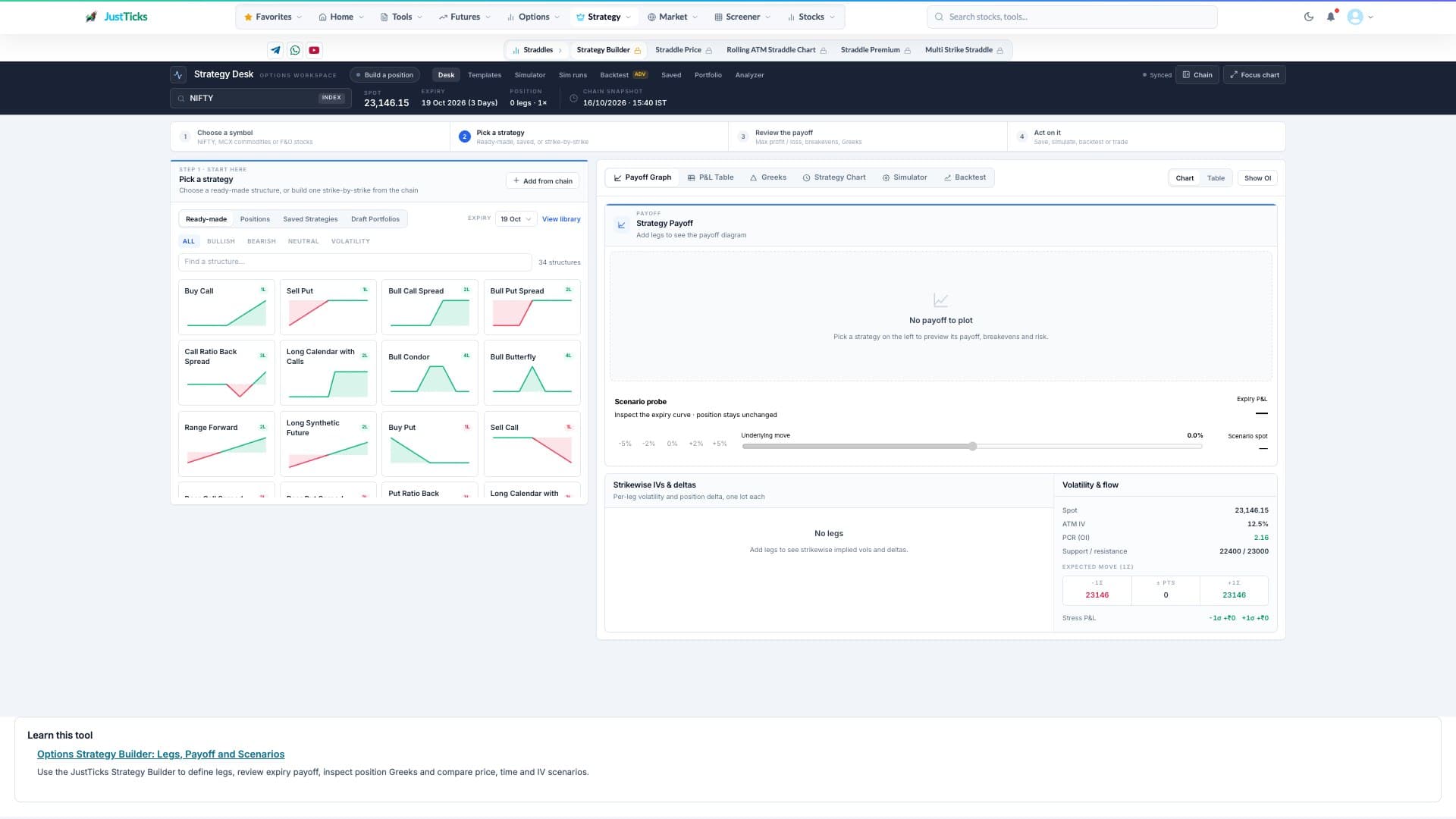1456x819 pixels.
Task: Open the YouTube icon link
Action: pos(314,50)
